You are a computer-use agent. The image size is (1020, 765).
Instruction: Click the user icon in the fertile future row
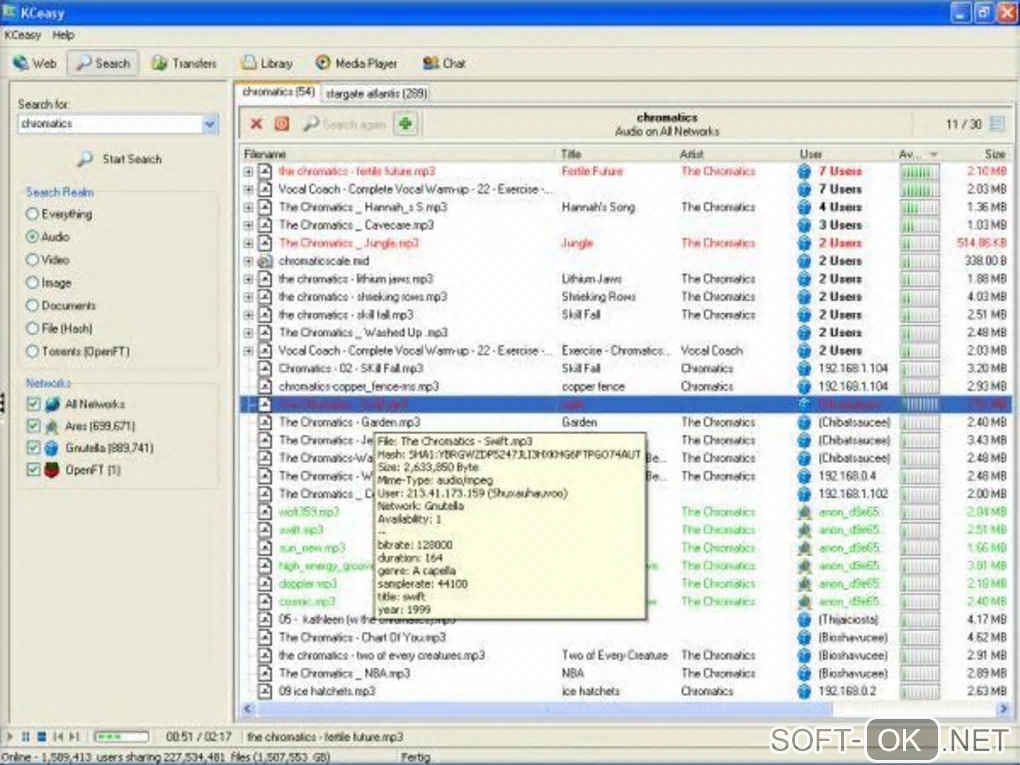804,171
